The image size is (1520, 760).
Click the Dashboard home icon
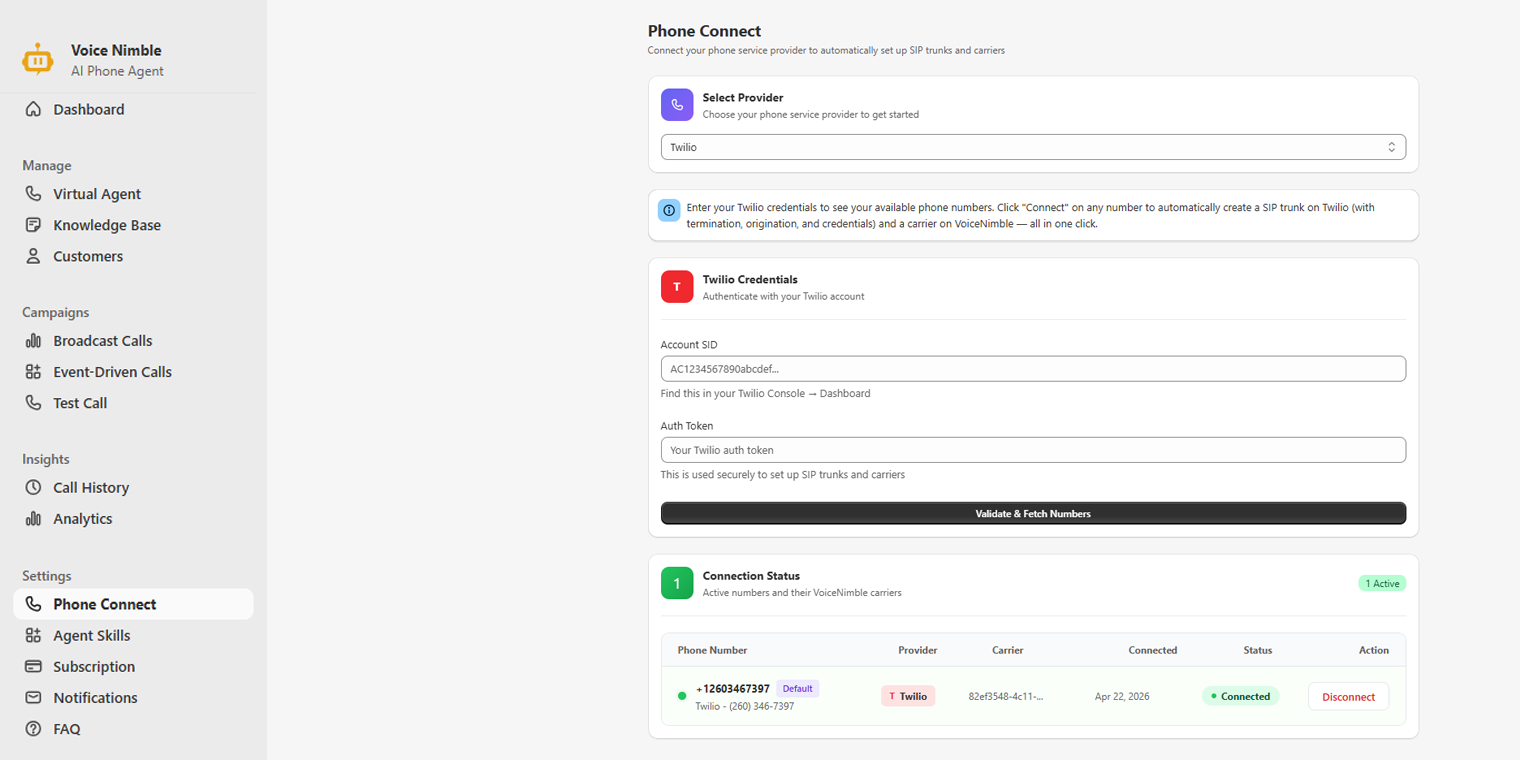click(x=33, y=109)
